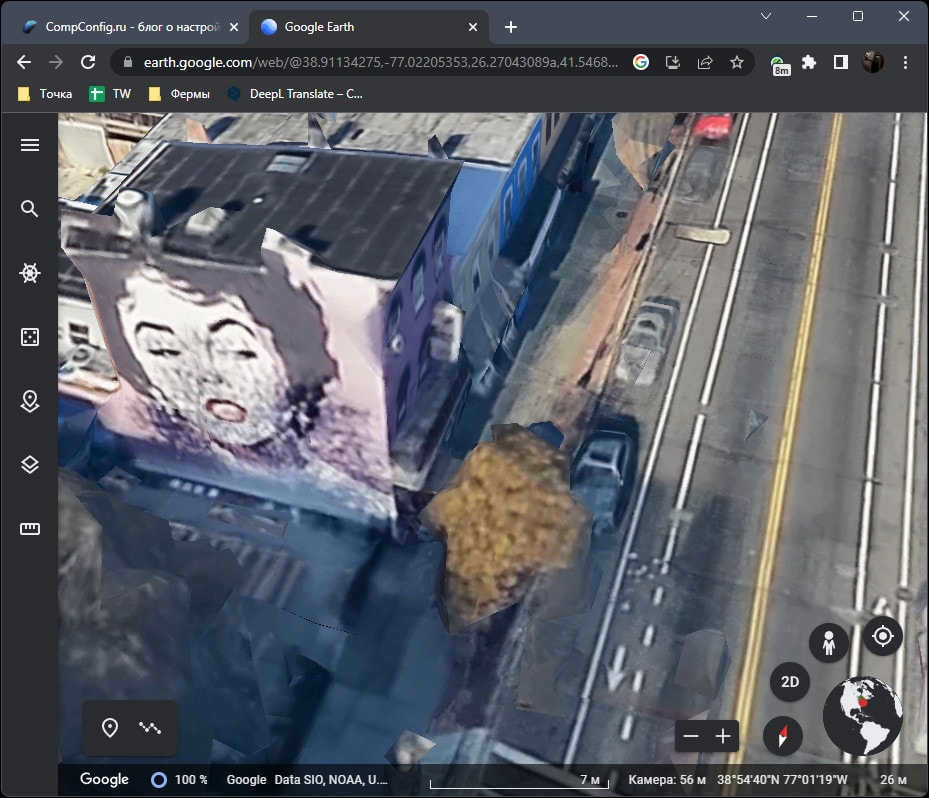The height and width of the screenshot is (798, 929).
Task: Install app via the download icon
Action: pyautogui.click(x=673, y=62)
